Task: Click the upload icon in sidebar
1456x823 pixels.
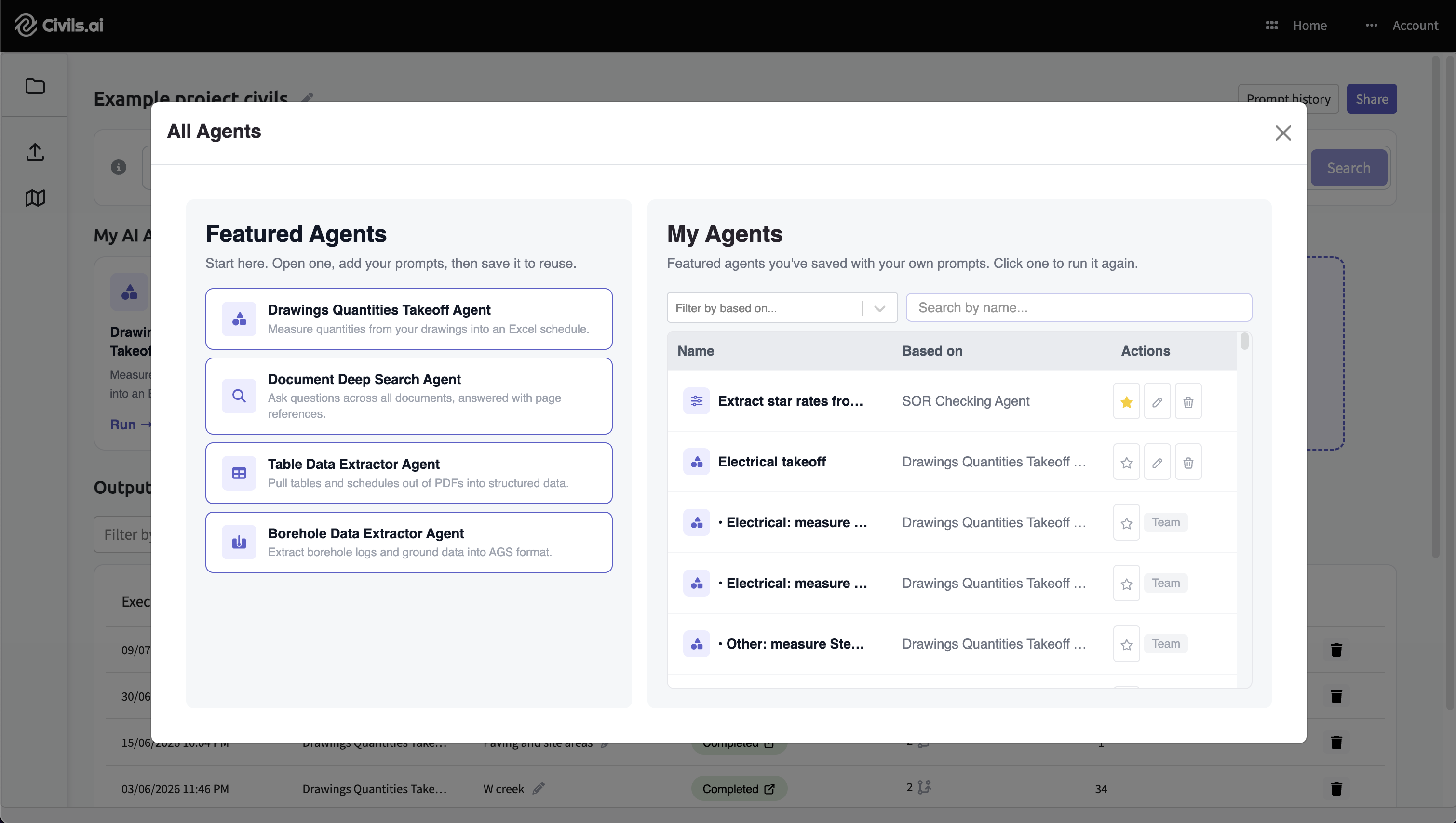Action: click(x=35, y=151)
